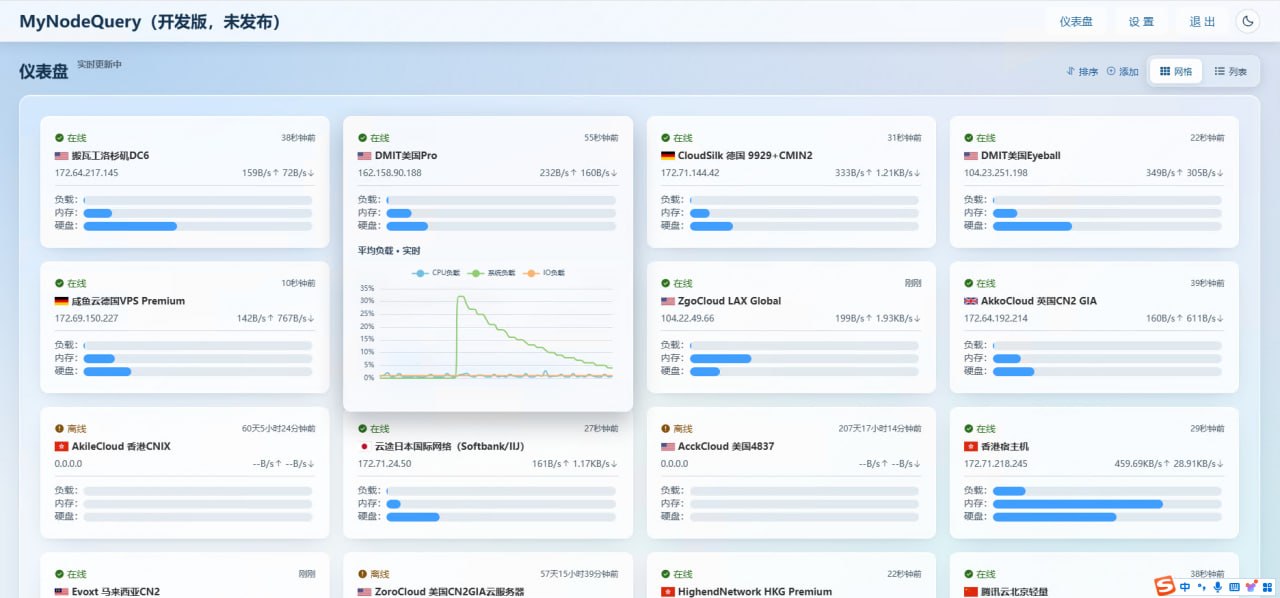Viewport: 1280px width, 598px height.
Task: Toggle the punctuation mode icon in the IME bar
Action: point(1201,586)
